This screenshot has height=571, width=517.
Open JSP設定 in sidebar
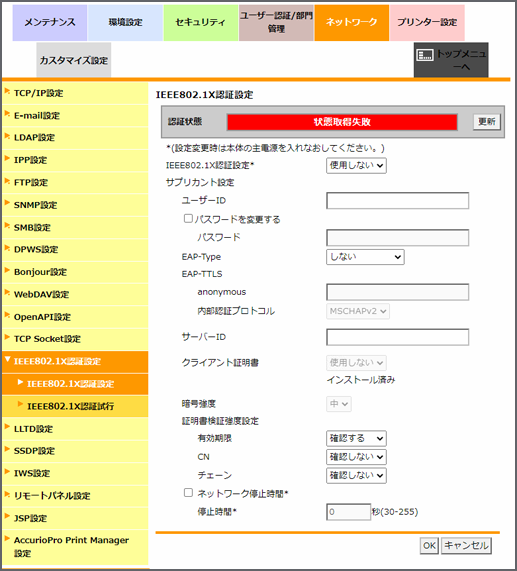tap(75, 518)
